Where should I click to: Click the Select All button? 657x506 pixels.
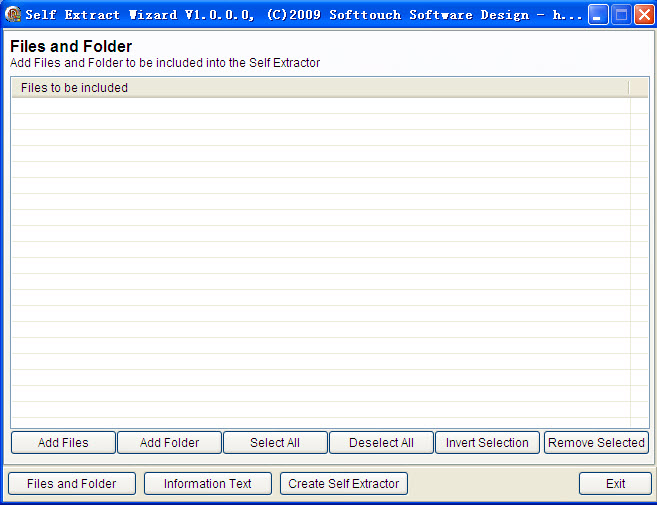pyautogui.click(x=275, y=443)
